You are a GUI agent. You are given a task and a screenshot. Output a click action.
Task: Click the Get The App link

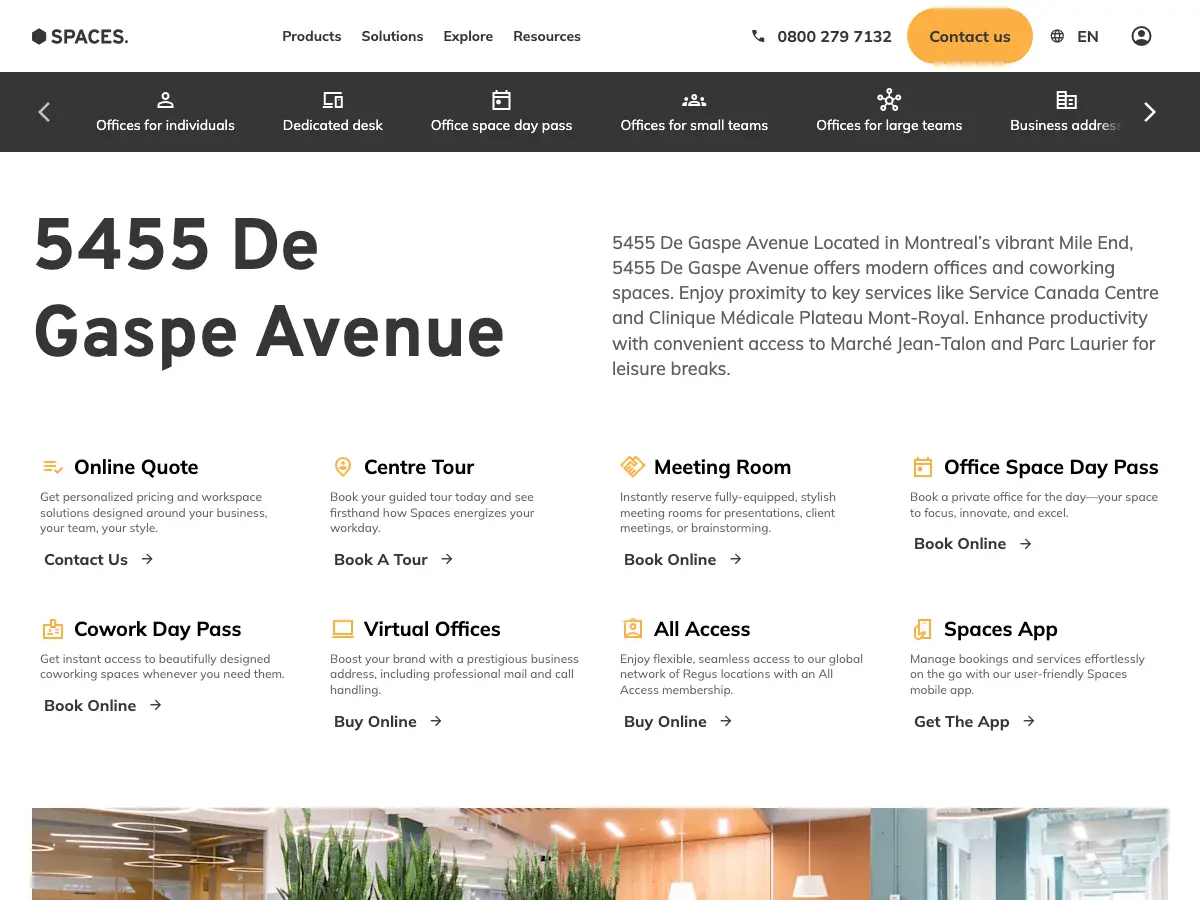tap(974, 722)
